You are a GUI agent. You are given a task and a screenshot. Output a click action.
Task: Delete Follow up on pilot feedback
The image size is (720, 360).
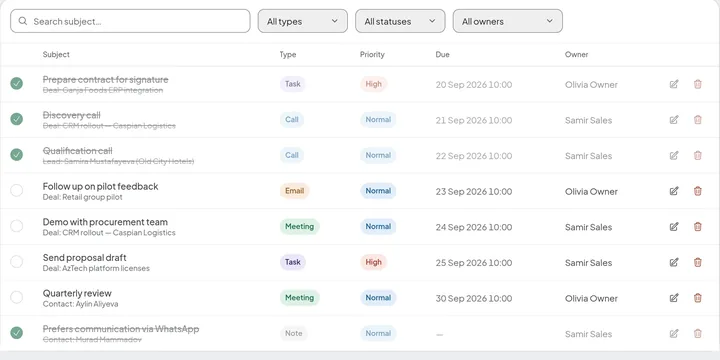(698, 191)
